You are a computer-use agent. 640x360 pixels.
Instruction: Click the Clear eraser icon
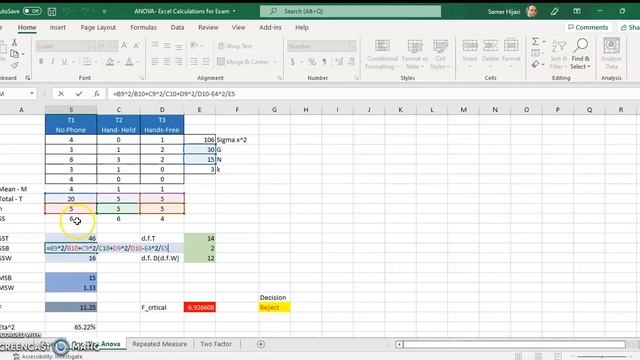pos(535,64)
